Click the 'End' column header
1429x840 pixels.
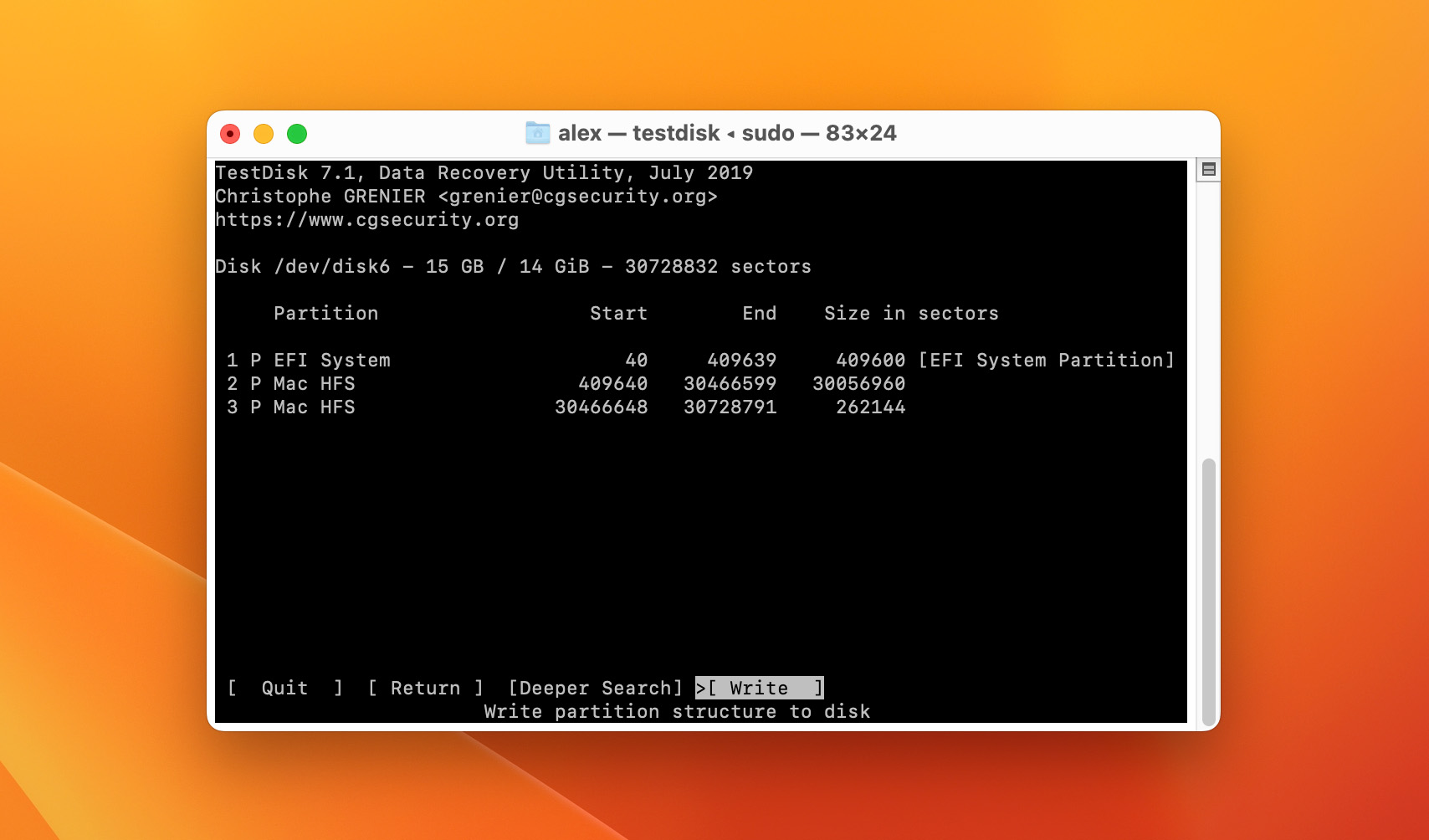coord(760,313)
